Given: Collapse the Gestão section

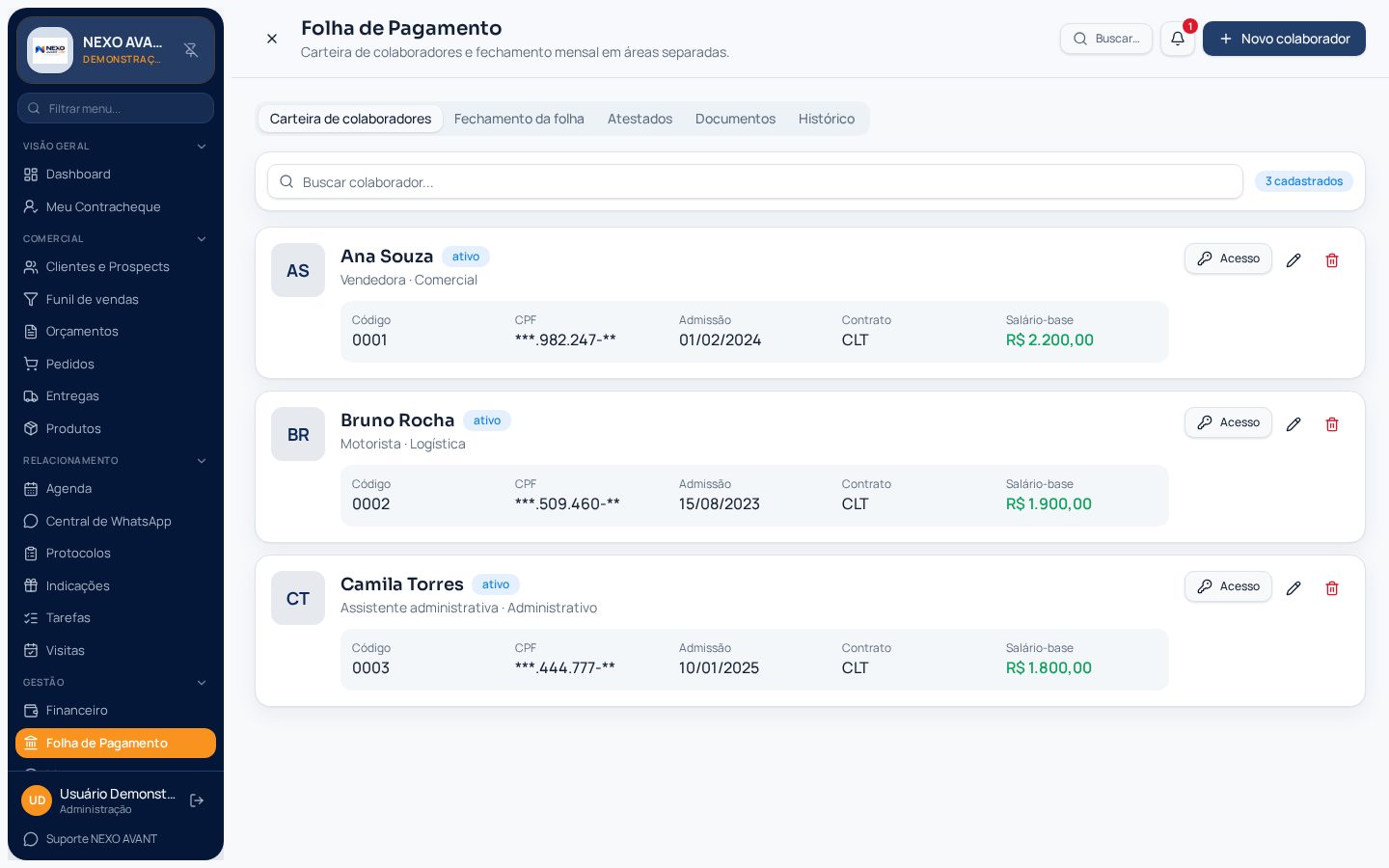Looking at the screenshot, I should click(116, 683).
